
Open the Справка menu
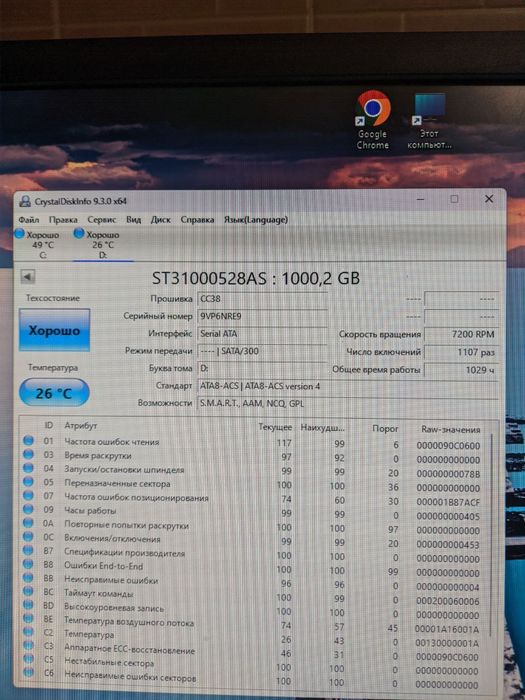point(197,220)
